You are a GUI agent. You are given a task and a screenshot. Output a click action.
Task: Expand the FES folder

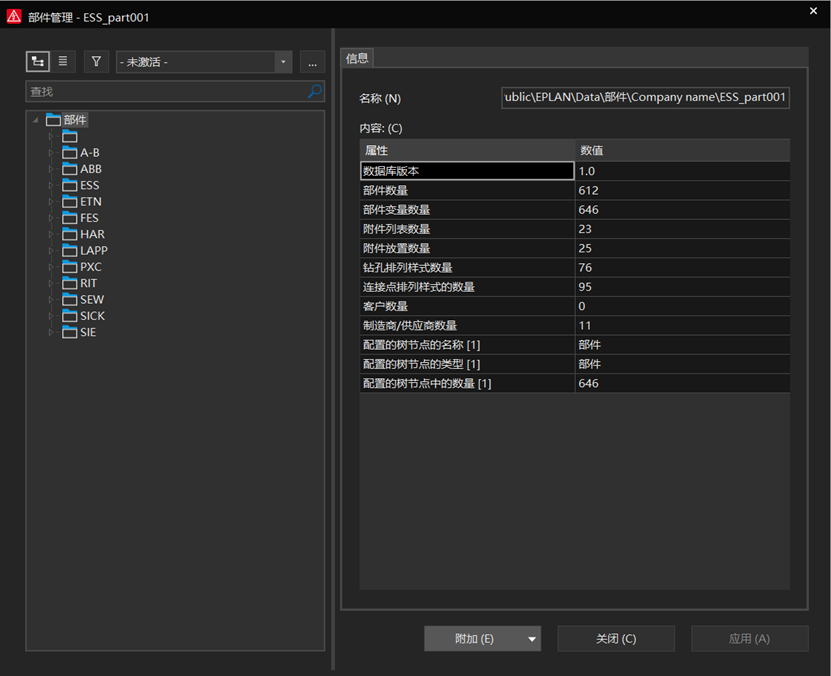[51, 218]
